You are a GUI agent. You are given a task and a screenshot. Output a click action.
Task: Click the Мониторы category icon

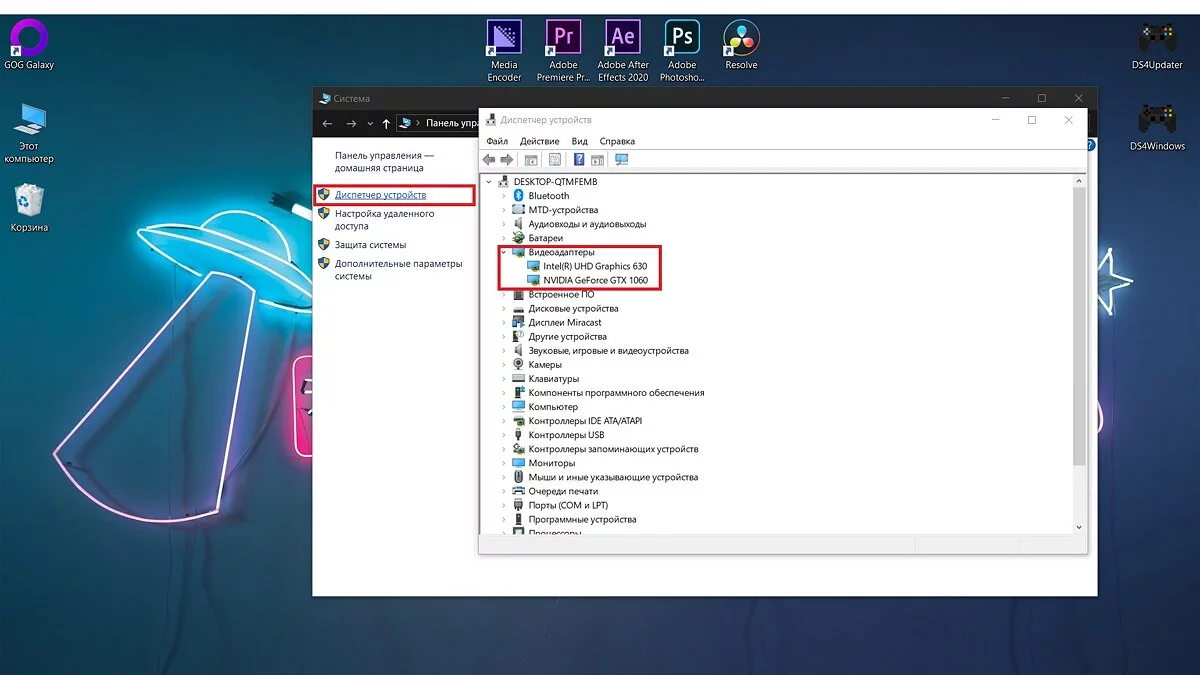point(518,463)
